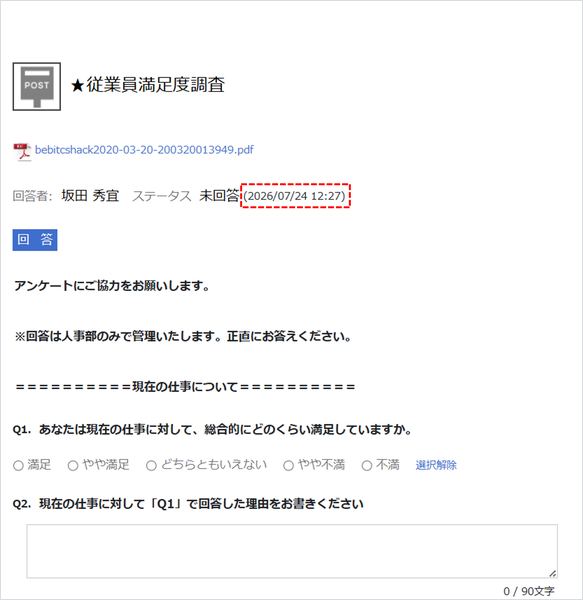
Task: Click the 未回答 status text
Action: click(x=219, y=196)
